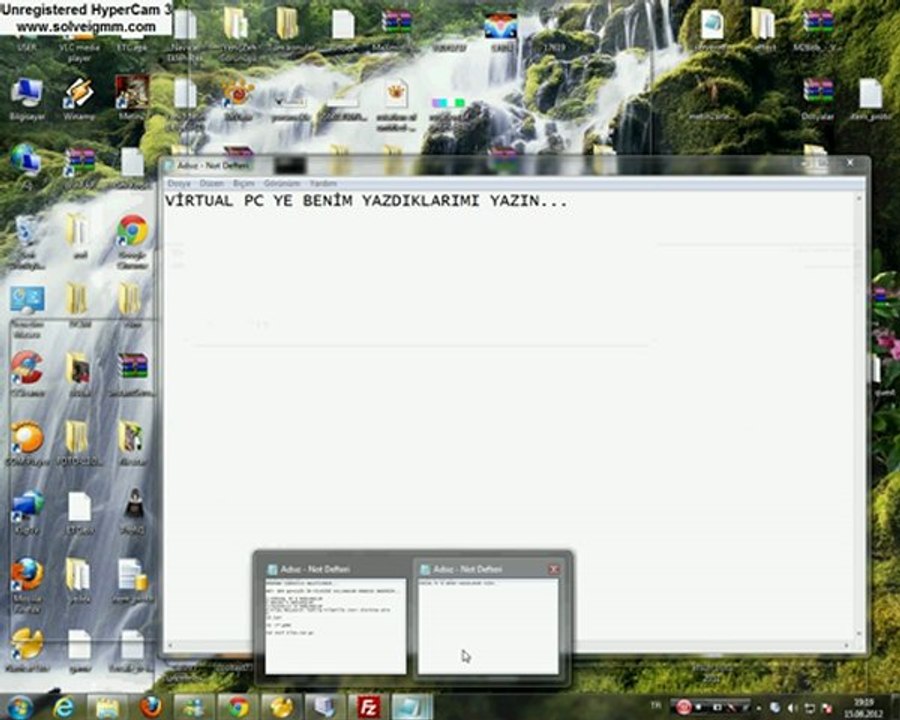Click the Notepad vertical scrollbar down arrow
900x720 pixels.
point(859,634)
